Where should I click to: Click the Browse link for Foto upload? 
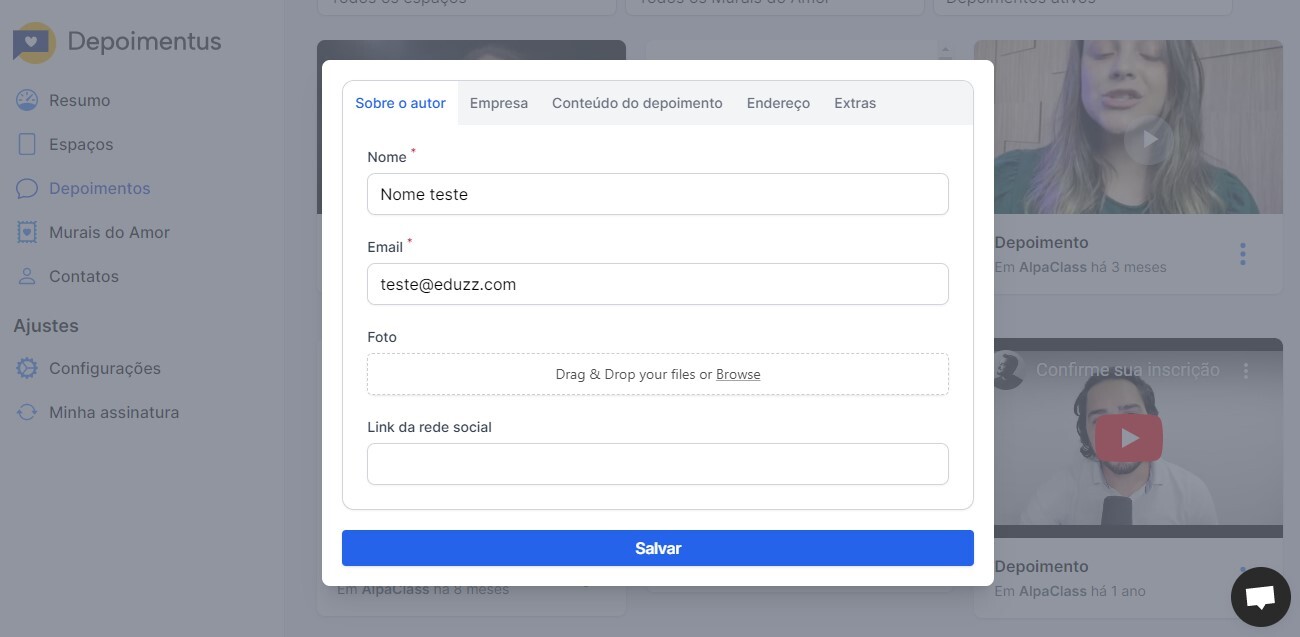click(x=738, y=374)
